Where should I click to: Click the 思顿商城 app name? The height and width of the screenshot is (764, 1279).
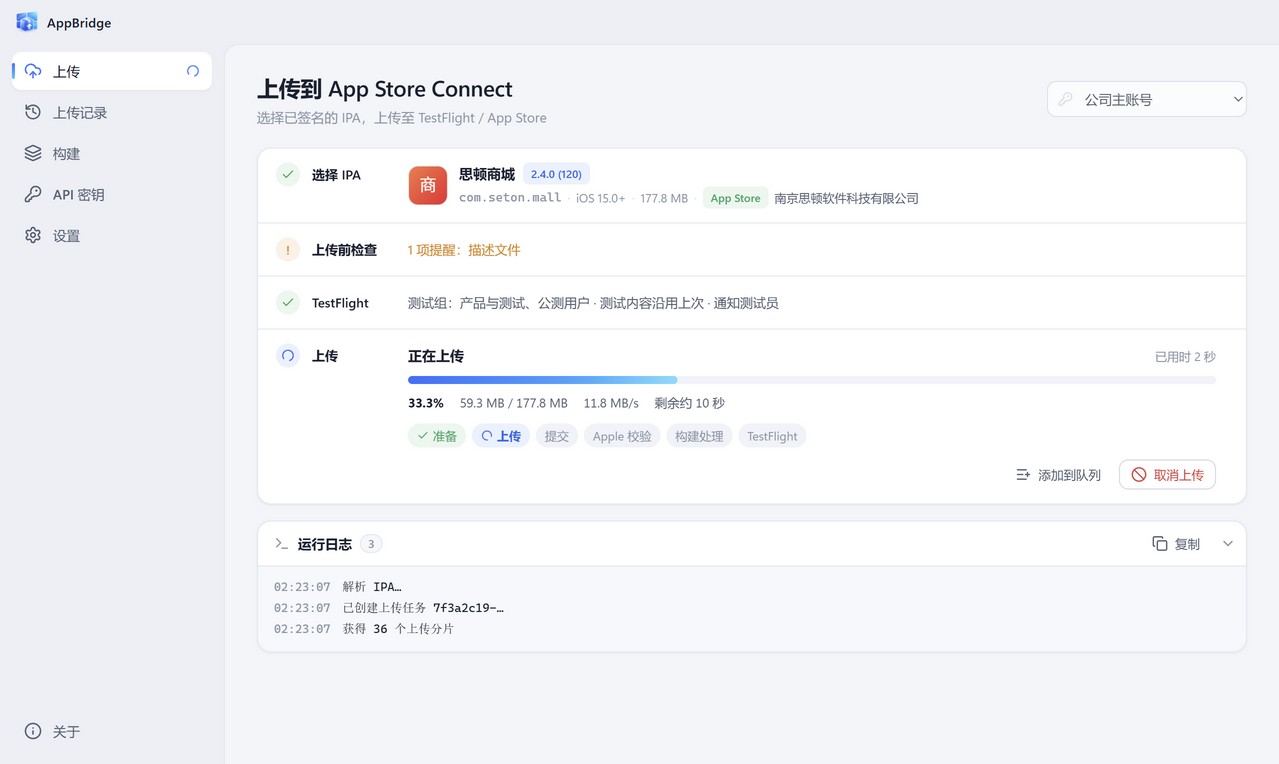pyautogui.click(x=487, y=174)
